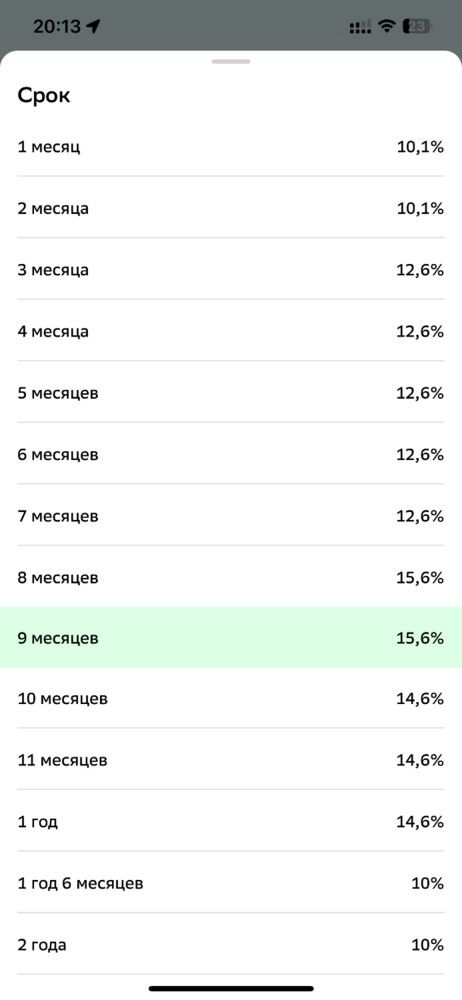The width and height of the screenshot is (462, 1000).
Task: Choose the 6 месяцев term row
Action: coord(231,455)
